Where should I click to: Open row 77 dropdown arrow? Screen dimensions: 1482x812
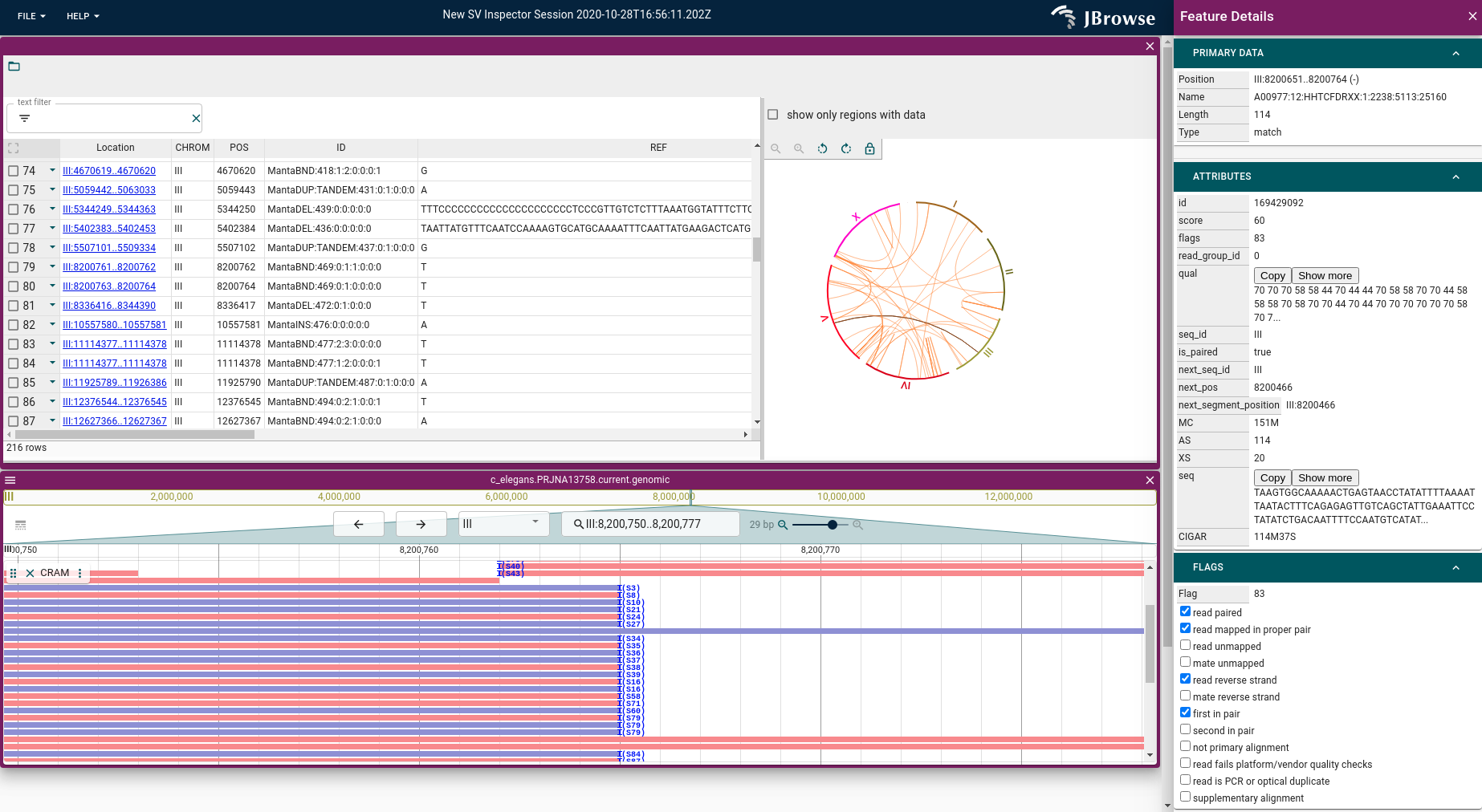(52, 228)
